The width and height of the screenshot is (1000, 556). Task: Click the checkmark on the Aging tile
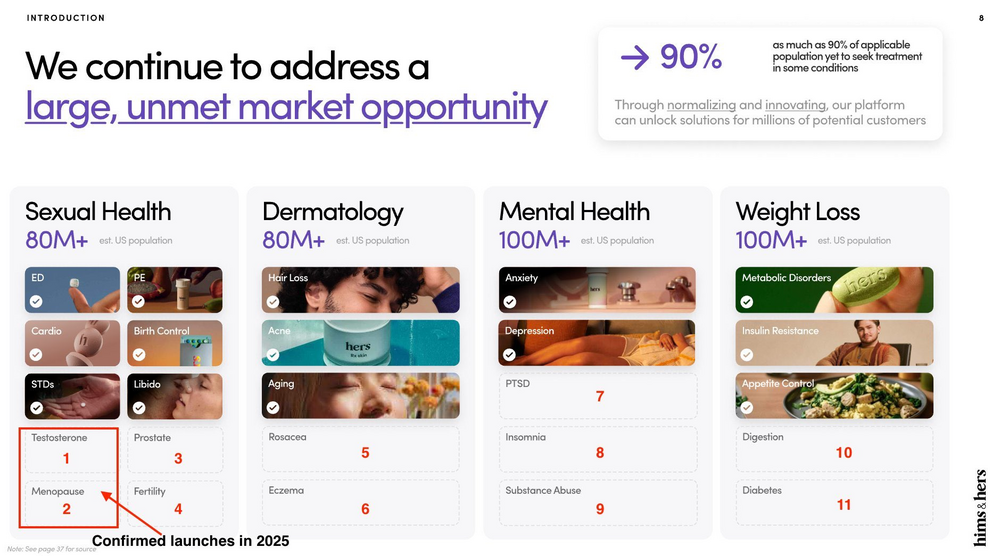tap(273, 407)
